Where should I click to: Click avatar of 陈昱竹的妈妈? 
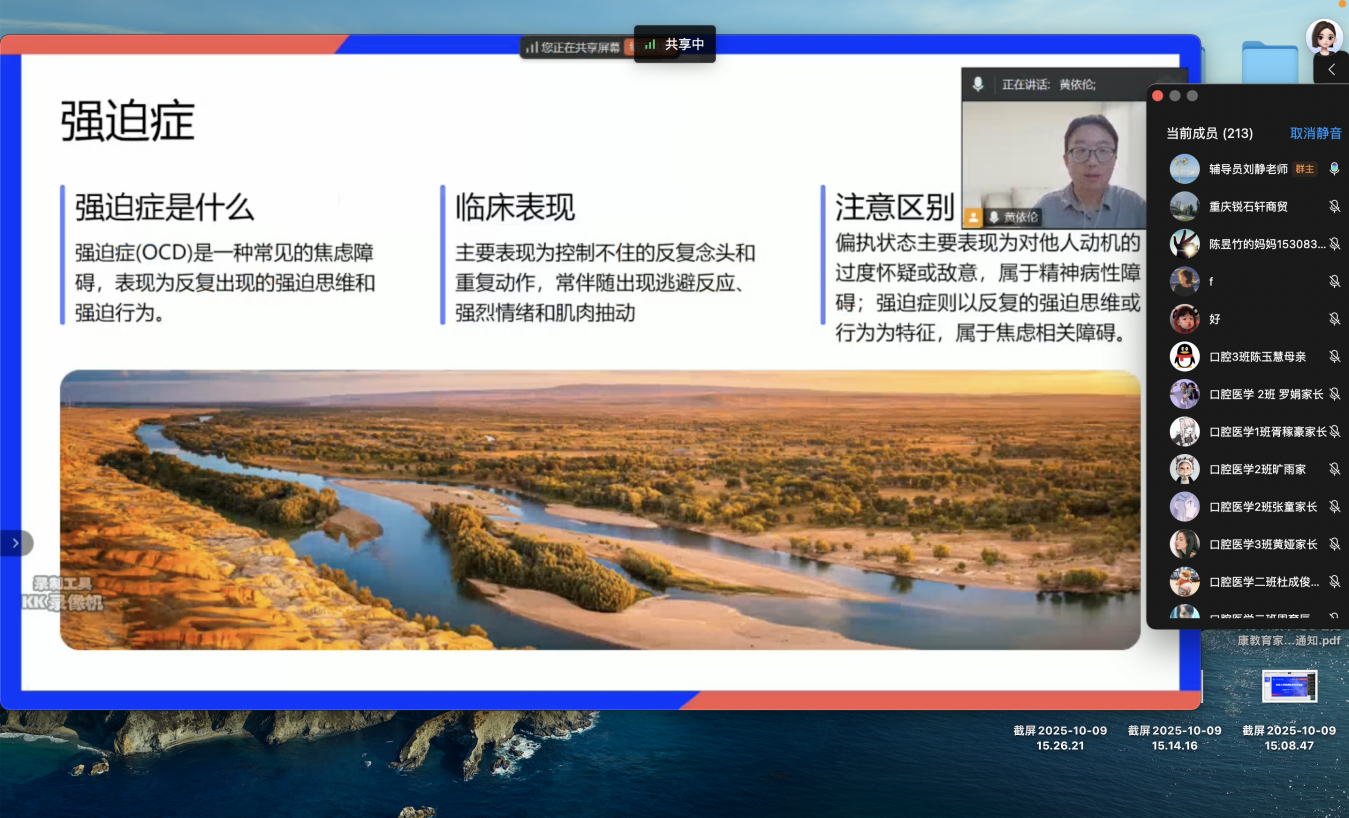1185,244
